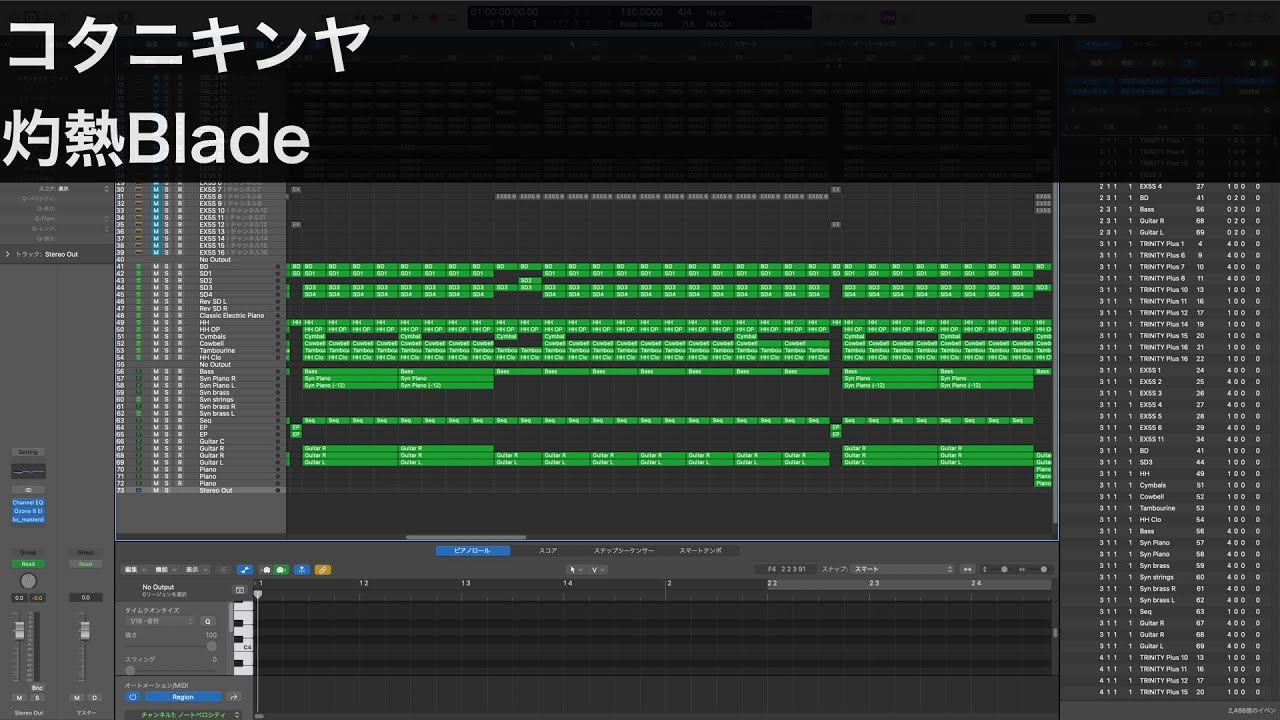Toggle the automation power icon

[x=132, y=697]
